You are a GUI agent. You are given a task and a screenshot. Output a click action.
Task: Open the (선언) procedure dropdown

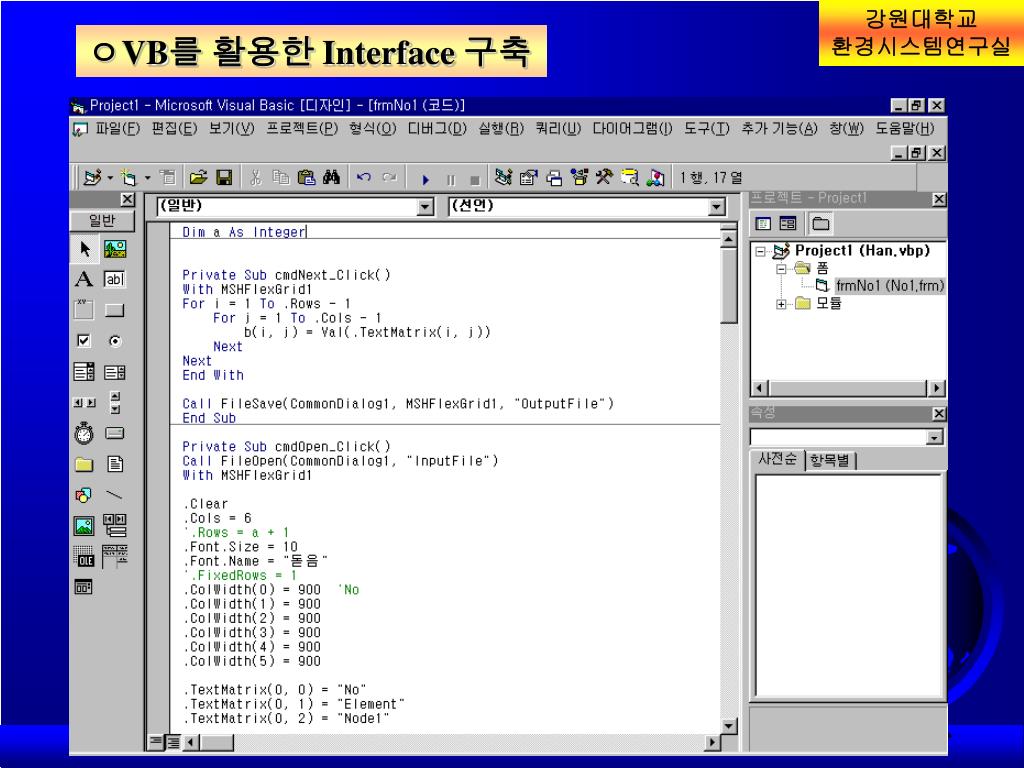point(717,207)
